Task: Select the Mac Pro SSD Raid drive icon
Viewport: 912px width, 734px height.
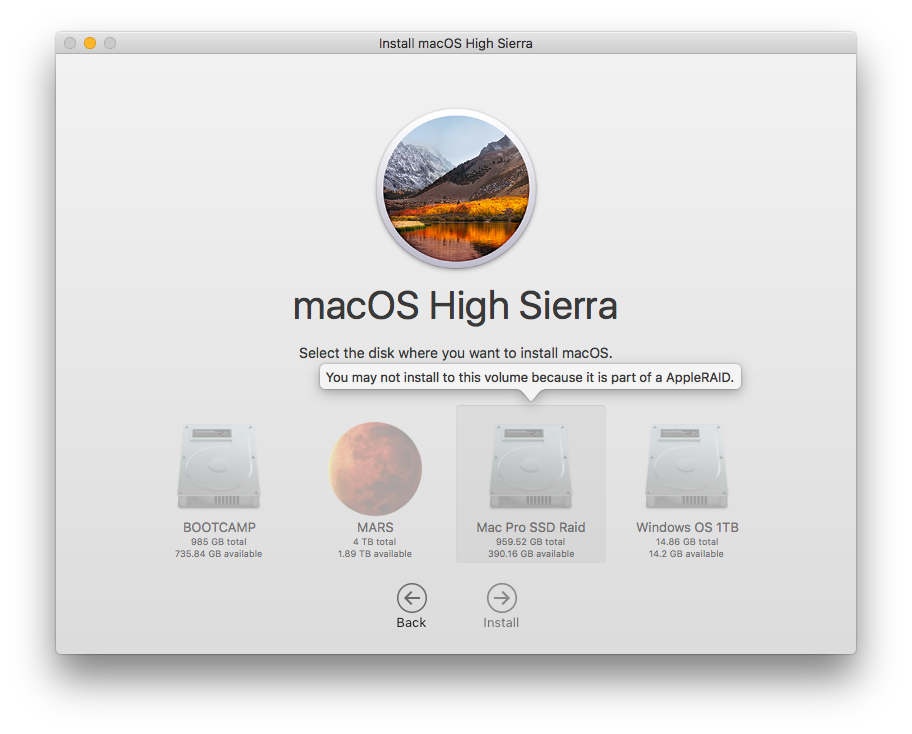Action: (x=531, y=467)
